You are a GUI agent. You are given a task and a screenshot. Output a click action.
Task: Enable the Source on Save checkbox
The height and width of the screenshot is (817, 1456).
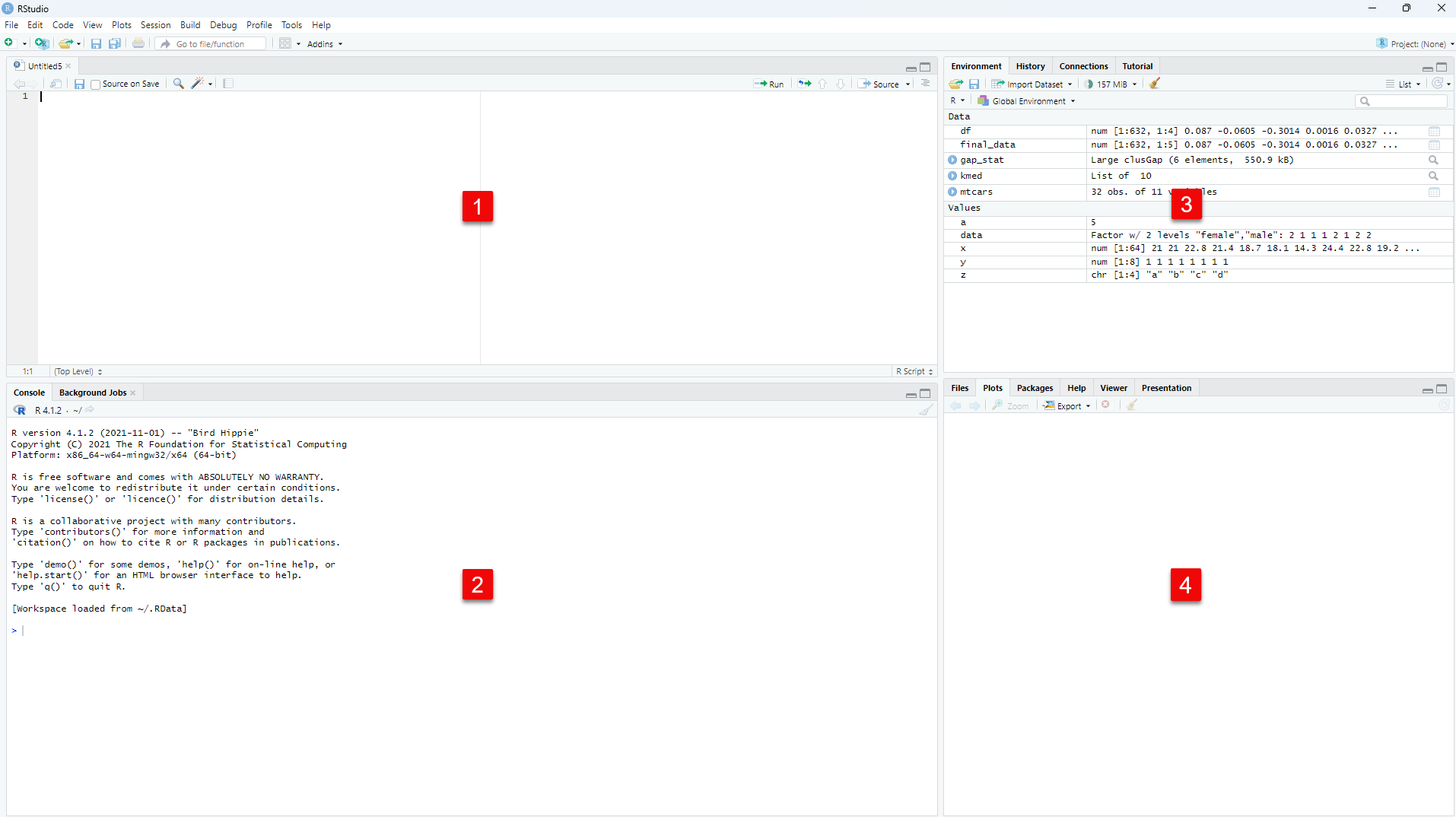click(x=96, y=84)
